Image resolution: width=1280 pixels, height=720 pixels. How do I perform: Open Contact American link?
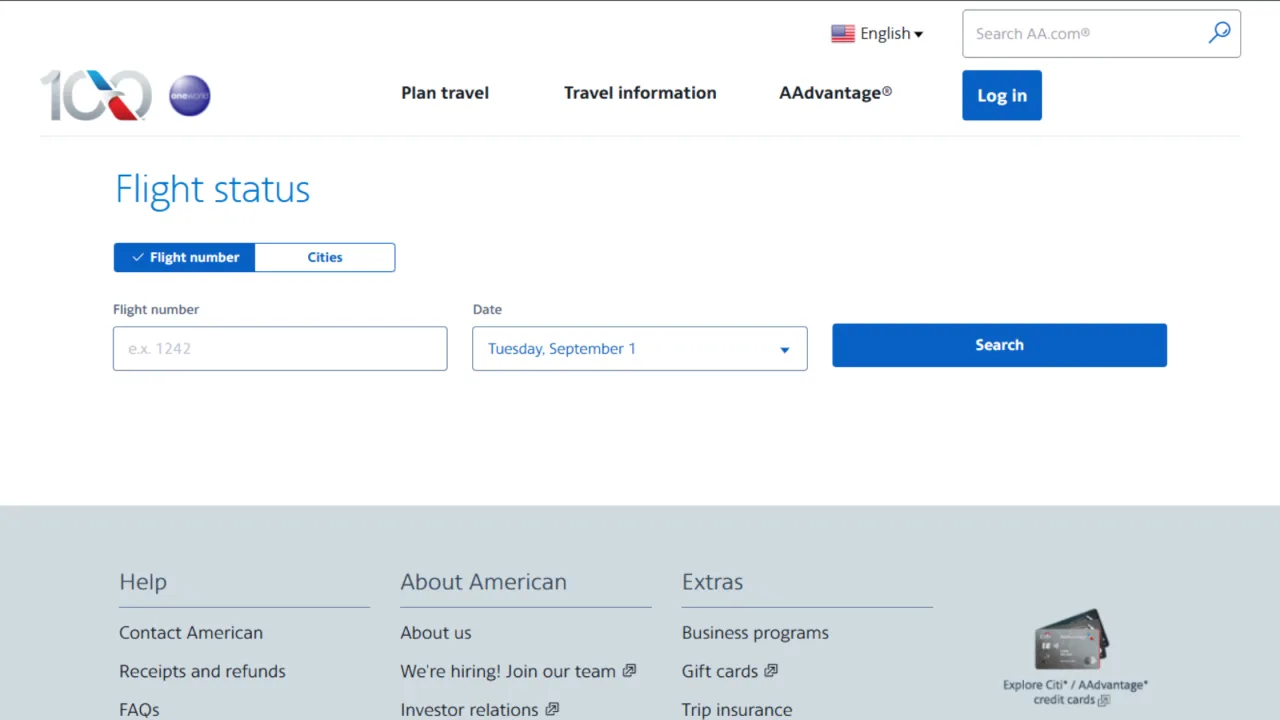tap(191, 633)
